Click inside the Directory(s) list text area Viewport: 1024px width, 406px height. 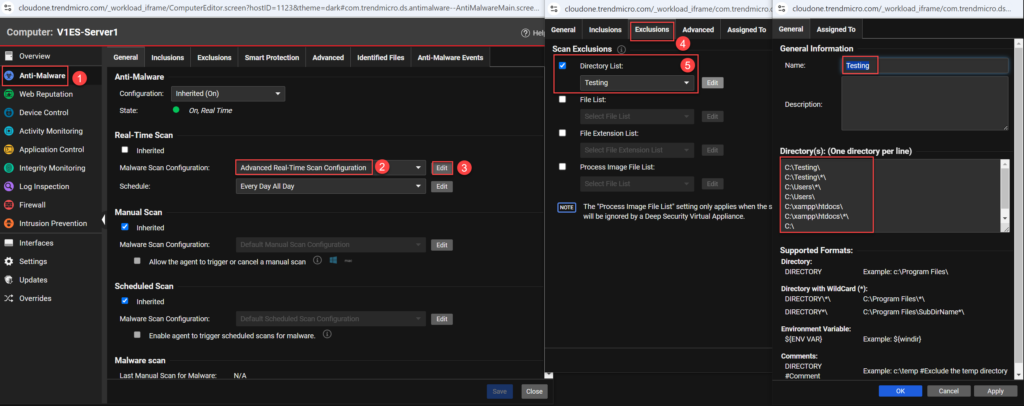pos(889,195)
